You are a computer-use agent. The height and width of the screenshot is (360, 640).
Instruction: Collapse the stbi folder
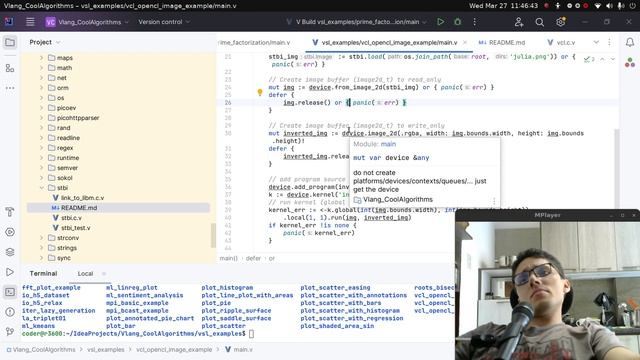tap(41, 188)
